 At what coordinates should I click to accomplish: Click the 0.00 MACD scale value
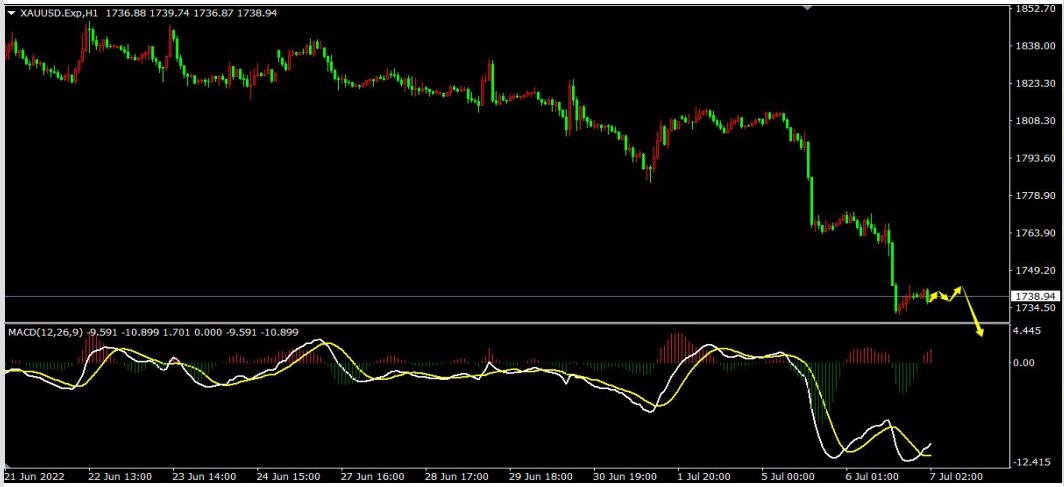click(1025, 362)
